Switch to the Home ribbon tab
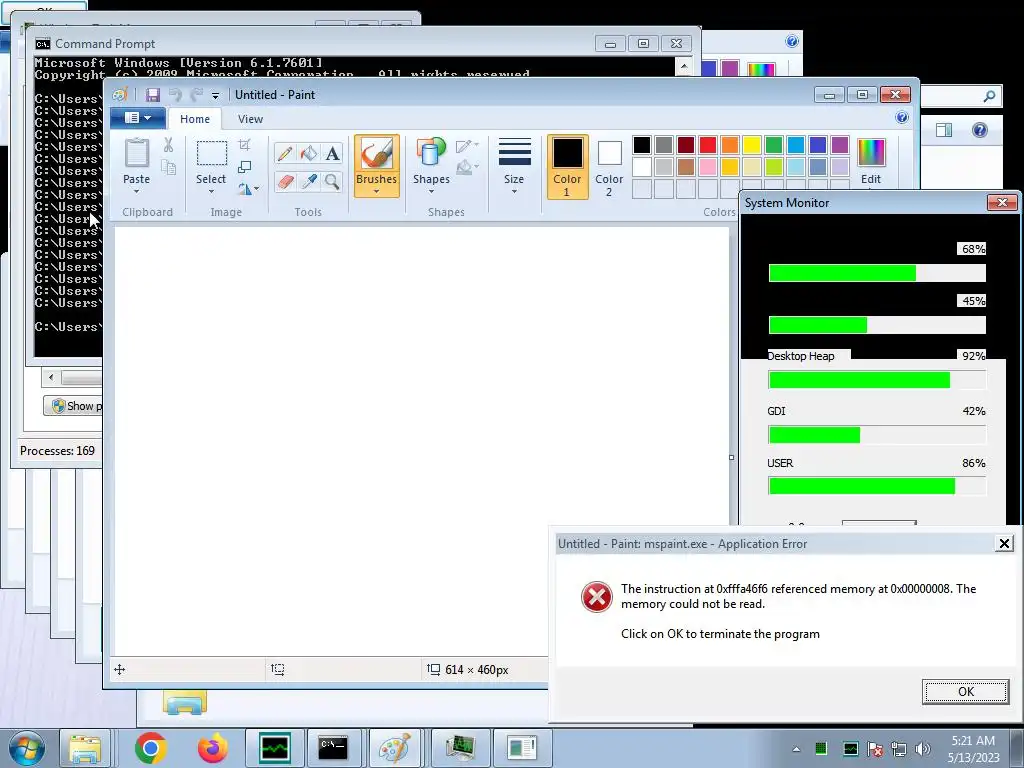This screenshot has width=1024, height=768. [x=195, y=119]
